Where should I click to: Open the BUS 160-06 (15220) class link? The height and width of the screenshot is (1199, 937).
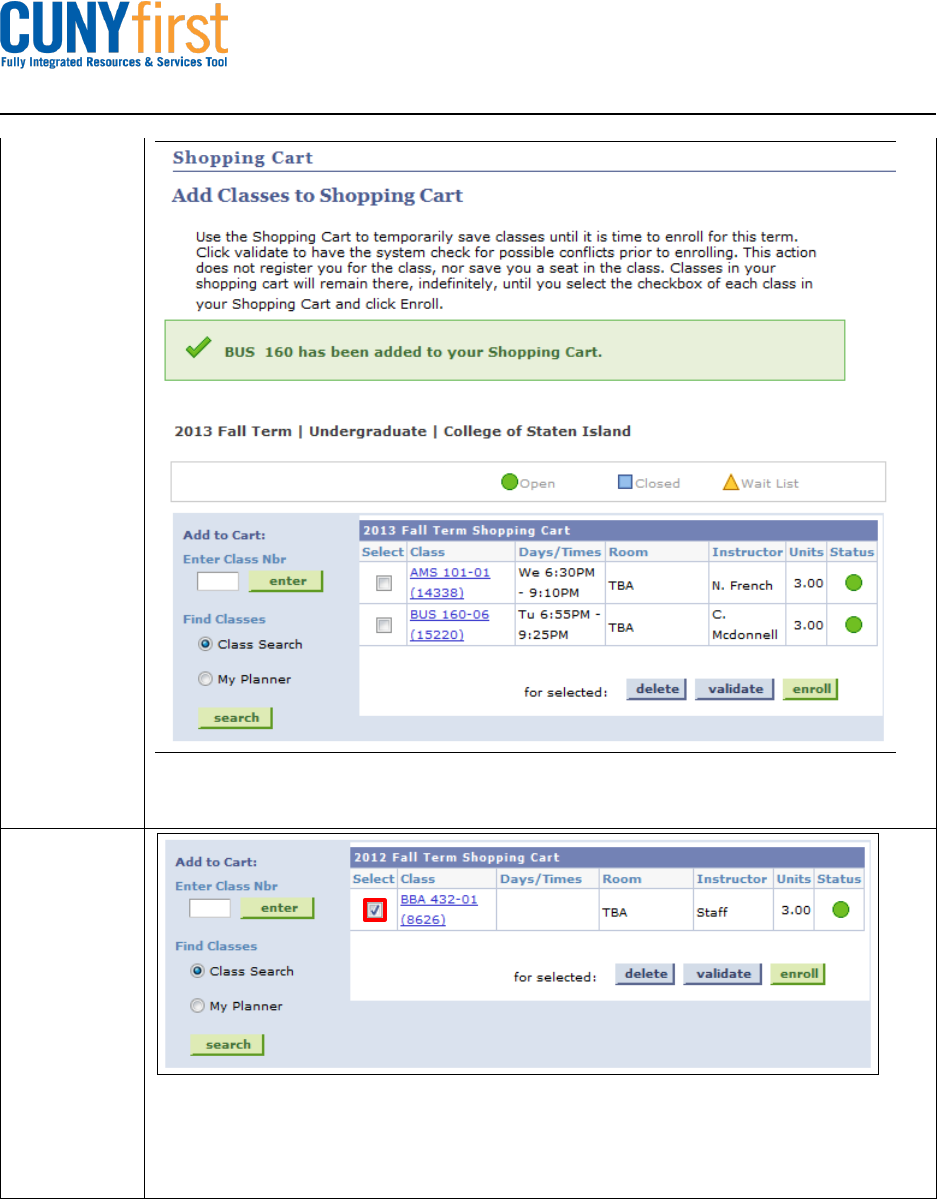click(450, 624)
